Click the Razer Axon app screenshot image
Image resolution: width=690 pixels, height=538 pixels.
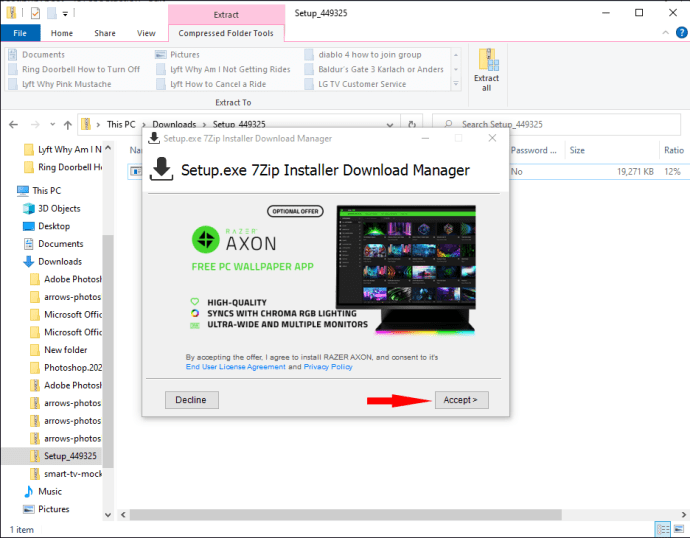click(406, 271)
